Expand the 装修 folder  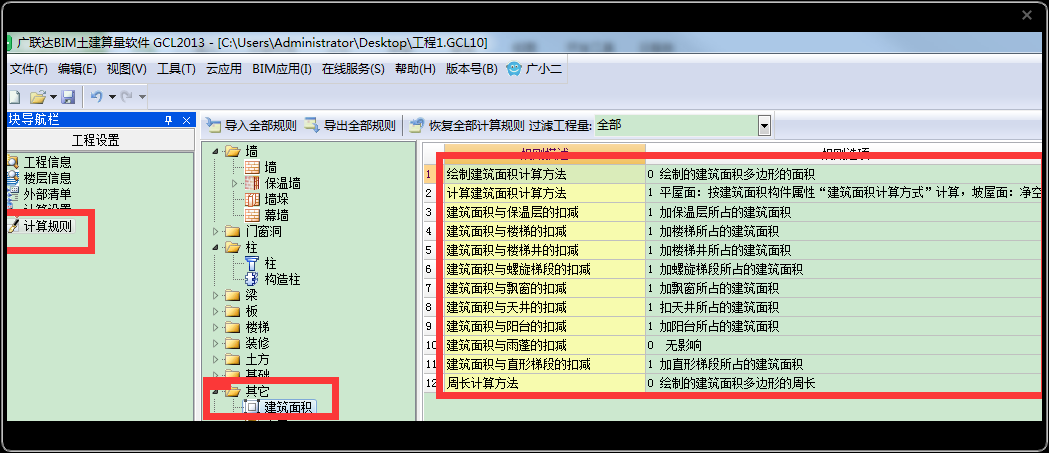coord(215,344)
